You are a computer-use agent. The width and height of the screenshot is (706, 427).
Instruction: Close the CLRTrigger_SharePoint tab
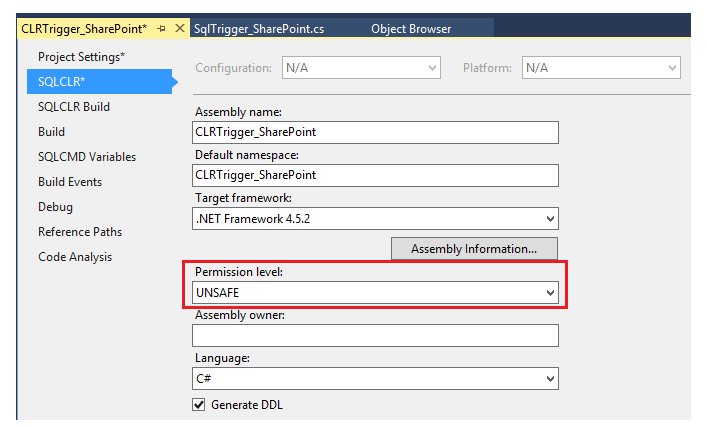coord(180,28)
